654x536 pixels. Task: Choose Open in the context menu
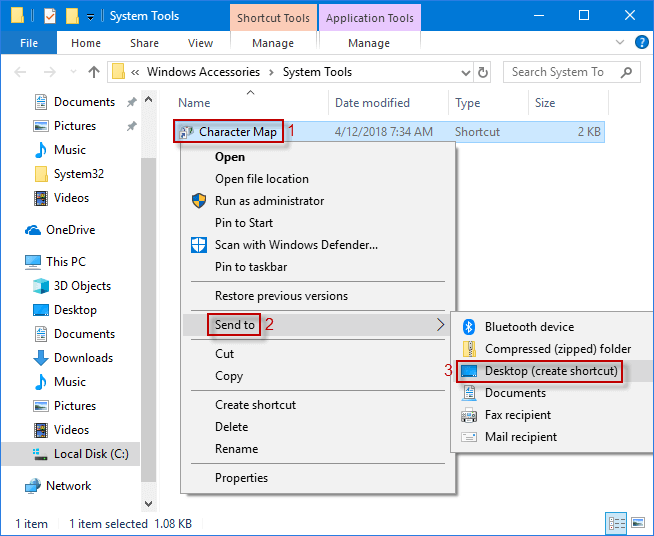point(318,157)
